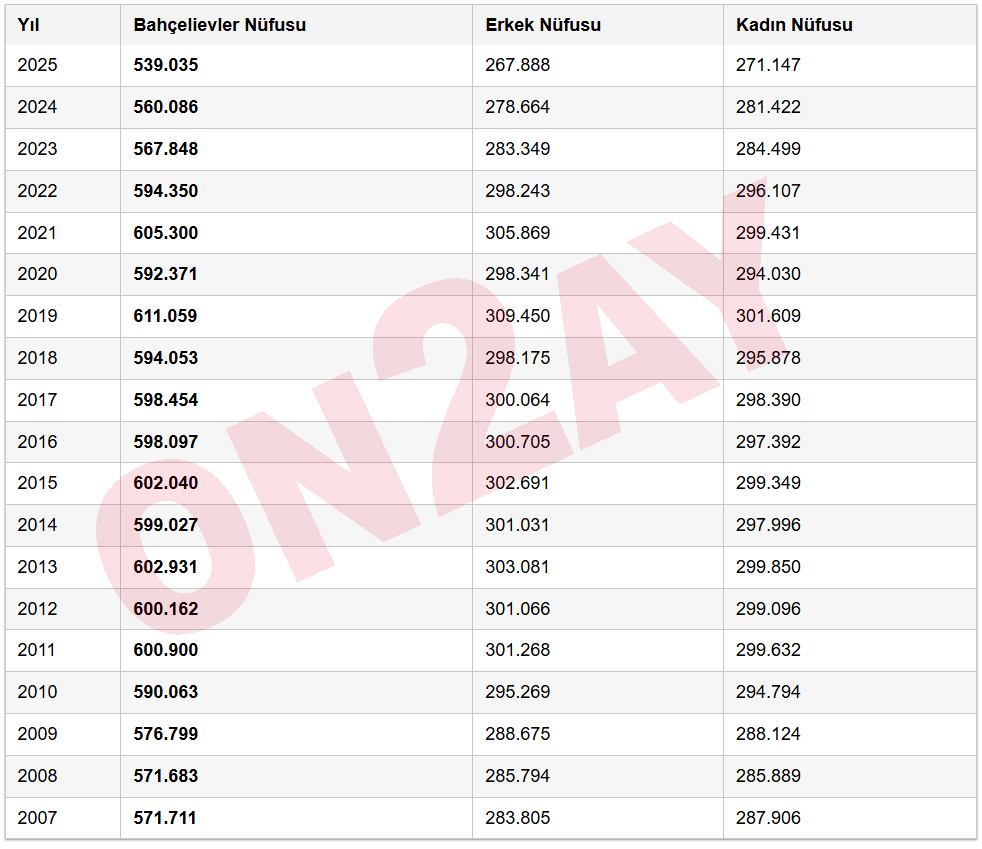Click the 2015 male population 302.691
Viewport: 982px width, 849px height.
pos(517,483)
